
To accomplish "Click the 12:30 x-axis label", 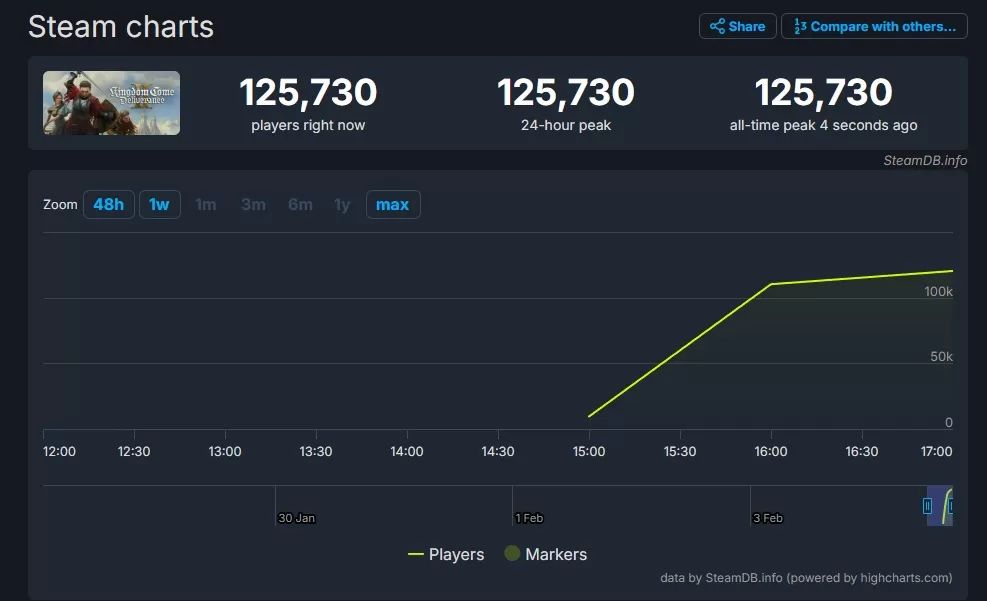I will pos(133,451).
